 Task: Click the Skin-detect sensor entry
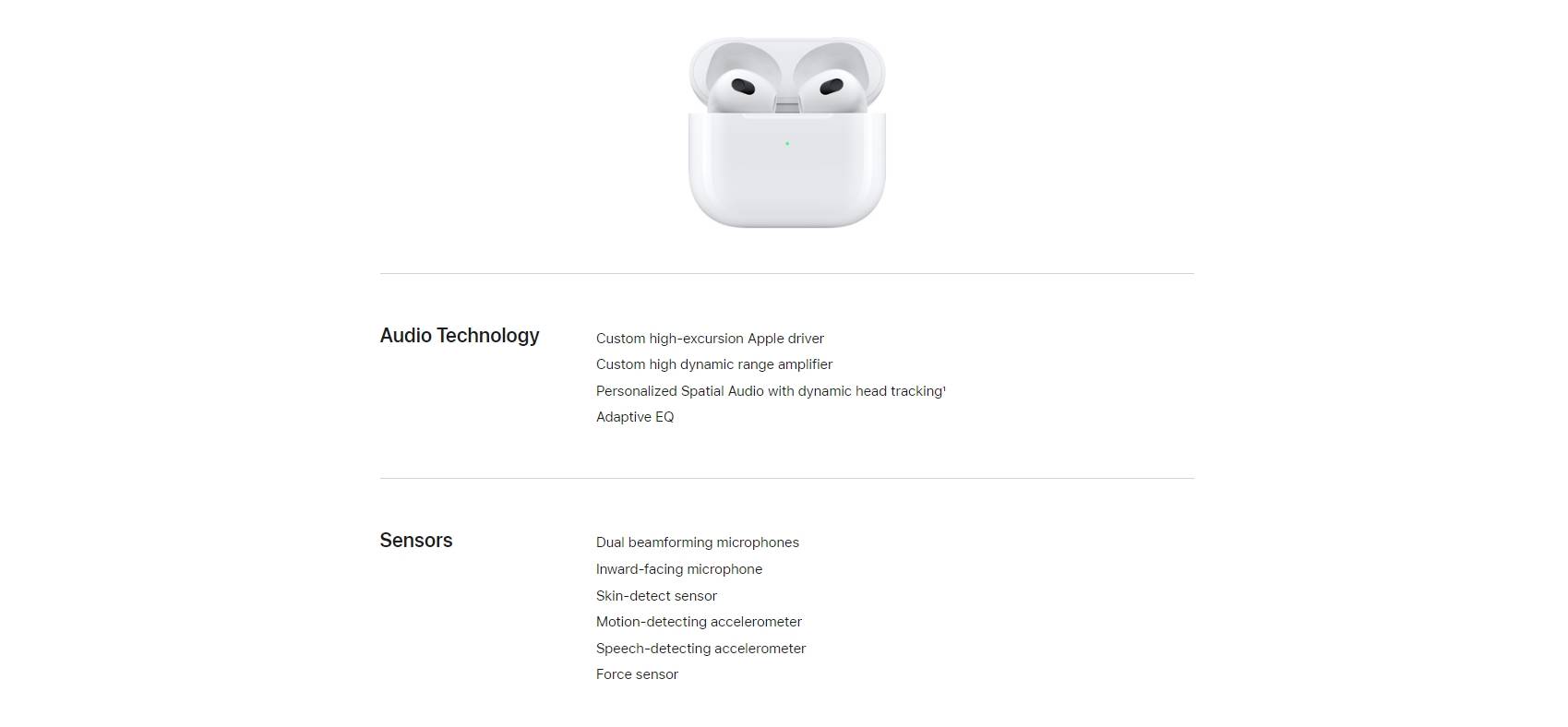pos(656,596)
